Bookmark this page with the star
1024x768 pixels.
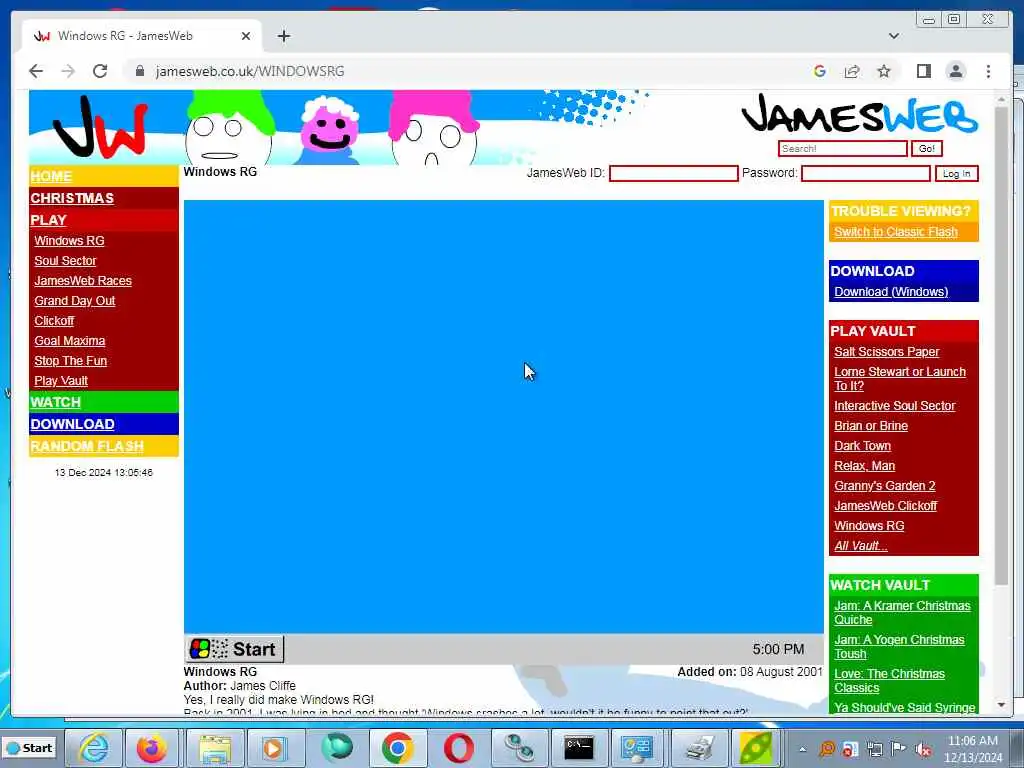coord(884,71)
